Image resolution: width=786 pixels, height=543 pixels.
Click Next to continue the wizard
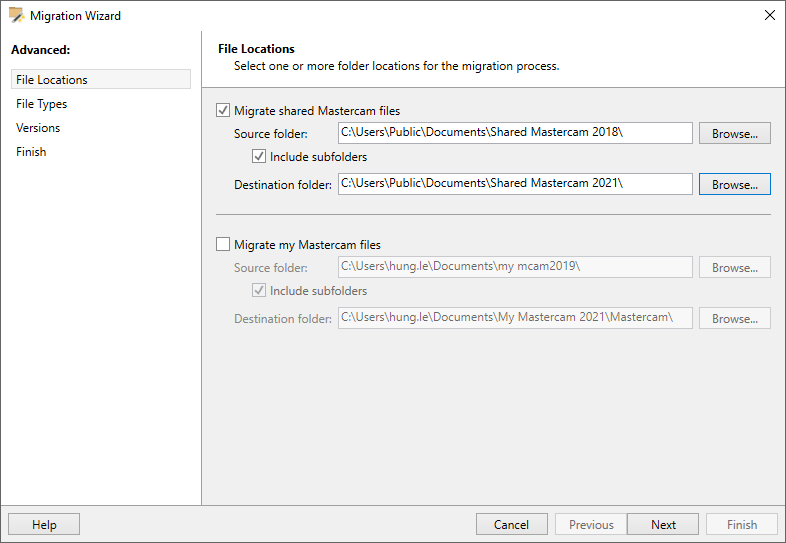point(663,524)
